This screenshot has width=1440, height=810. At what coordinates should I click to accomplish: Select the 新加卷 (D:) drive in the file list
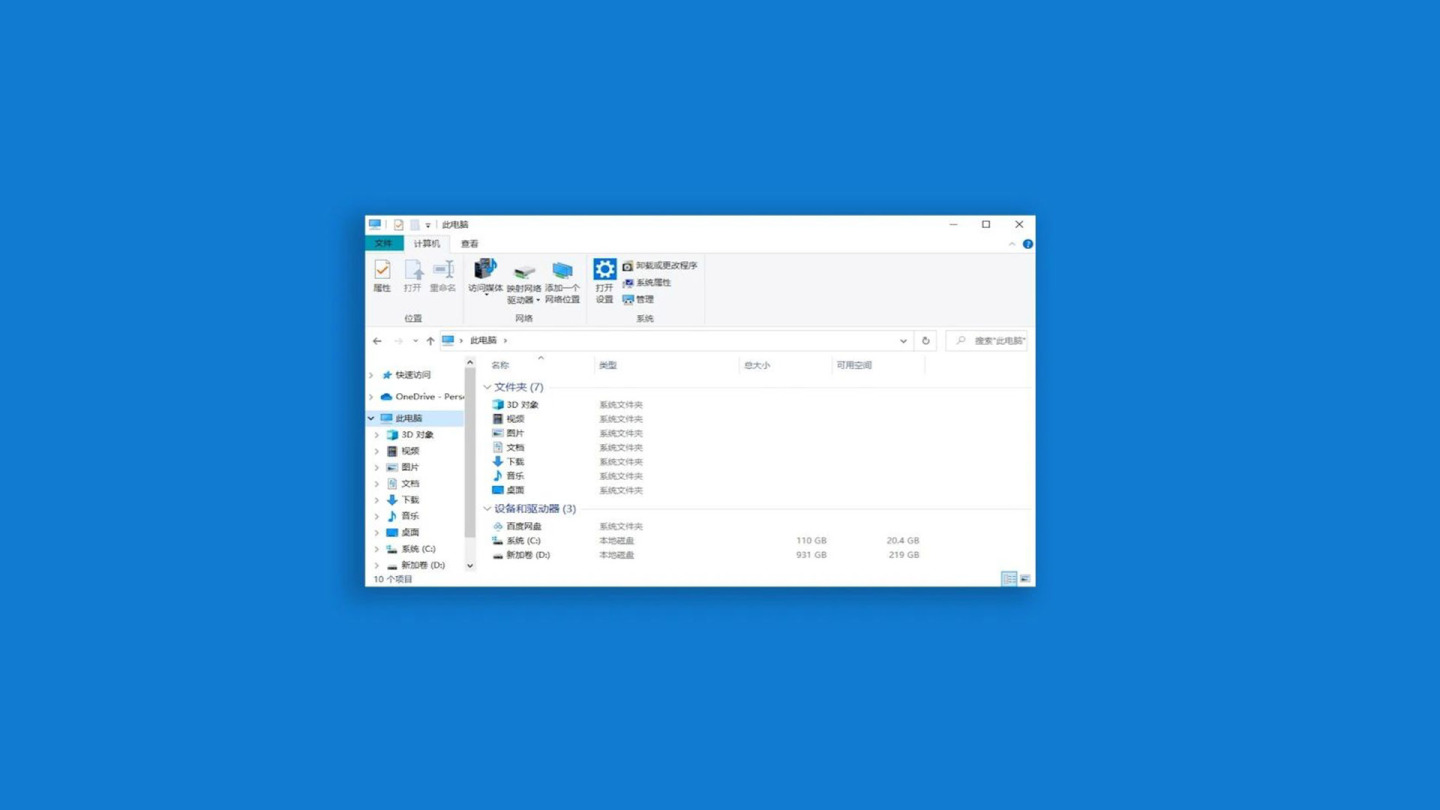(521, 555)
